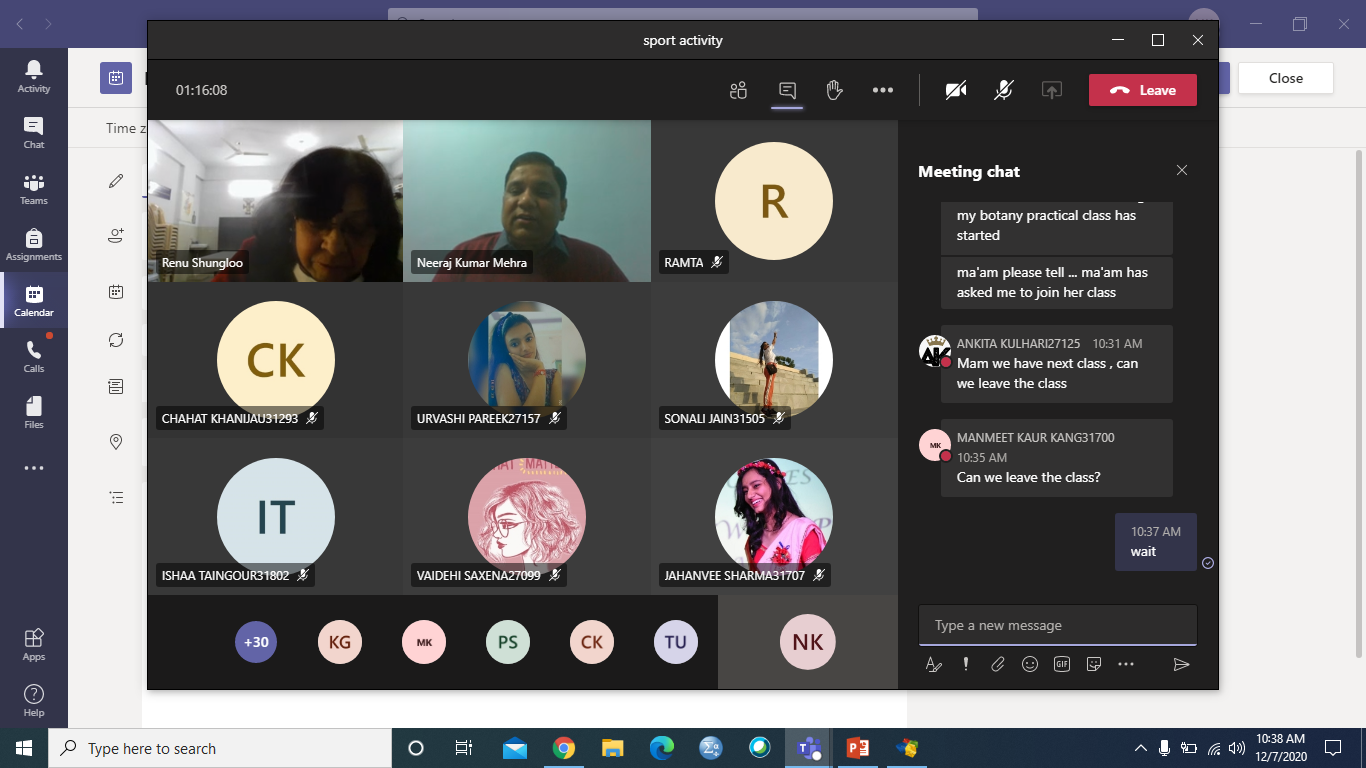Screen dimensions: 1366x768
Task: Toggle the meeting chat conversation icon
Action: click(x=787, y=91)
